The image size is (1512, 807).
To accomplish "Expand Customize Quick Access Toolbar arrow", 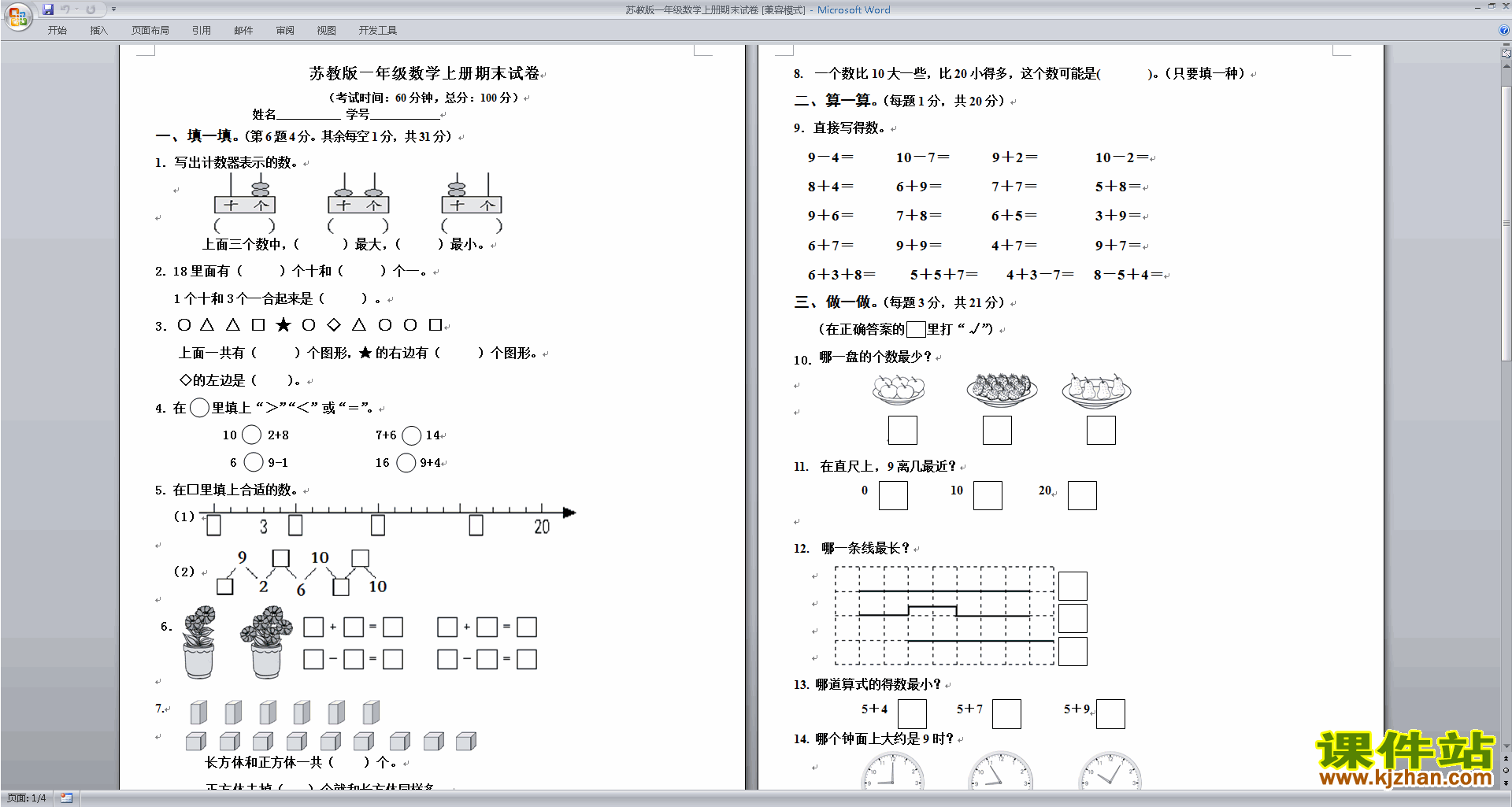I will pos(113,9).
